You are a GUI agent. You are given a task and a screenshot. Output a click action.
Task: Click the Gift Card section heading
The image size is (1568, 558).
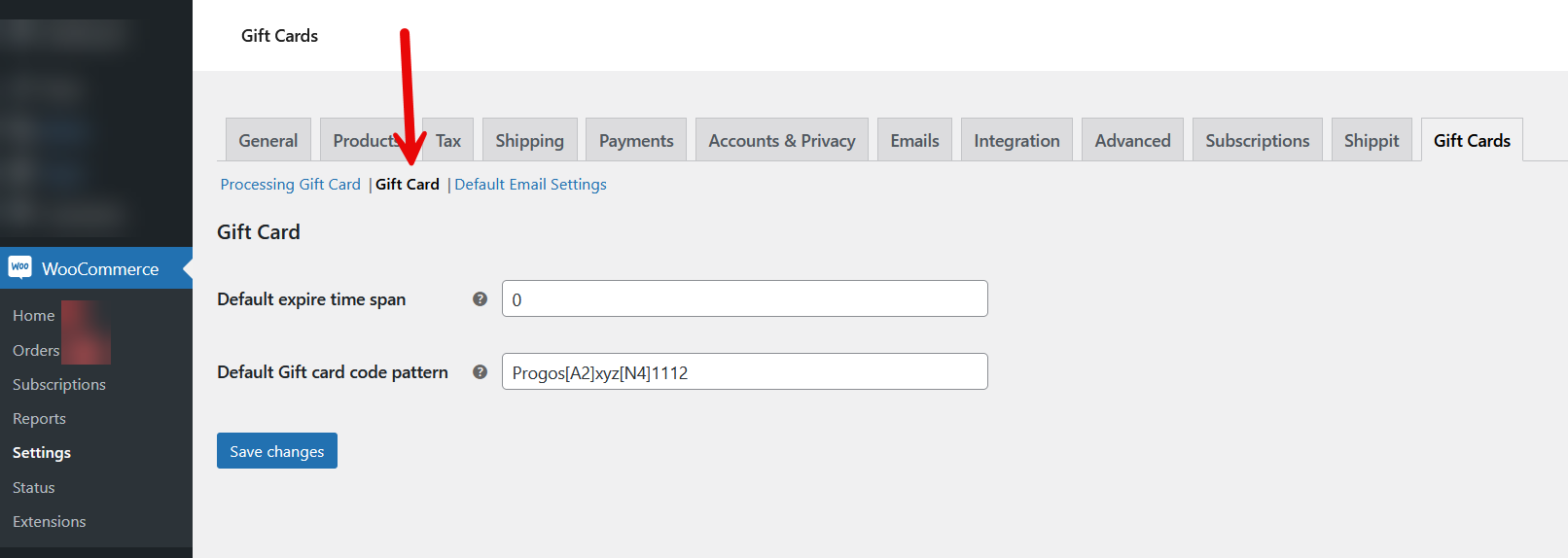click(259, 232)
